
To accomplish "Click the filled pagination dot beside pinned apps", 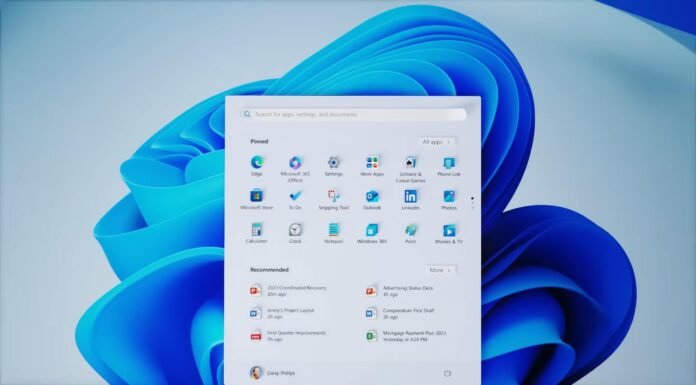I will (x=472, y=198).
